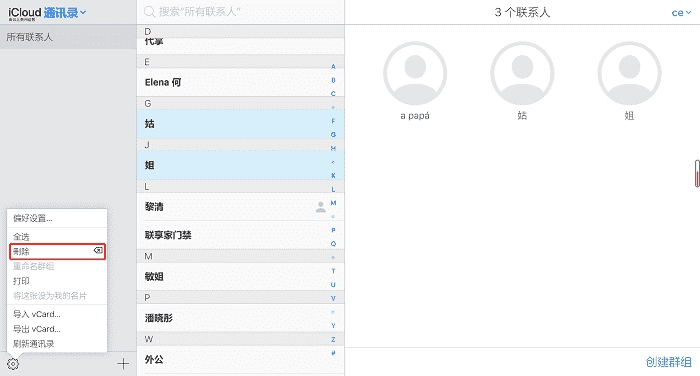The image size is (700, 376).
Task: Open the ce account dropdown
Action: tap(682, 13)
